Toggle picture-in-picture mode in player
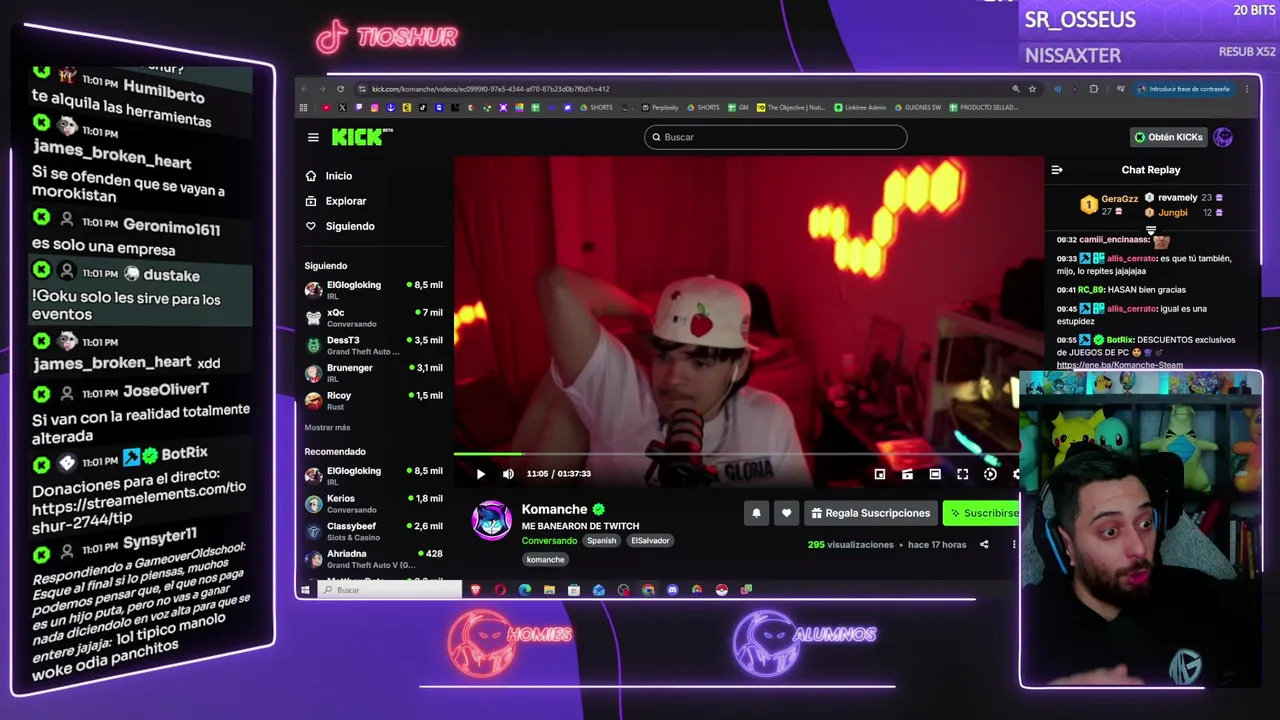 (880, 474)
